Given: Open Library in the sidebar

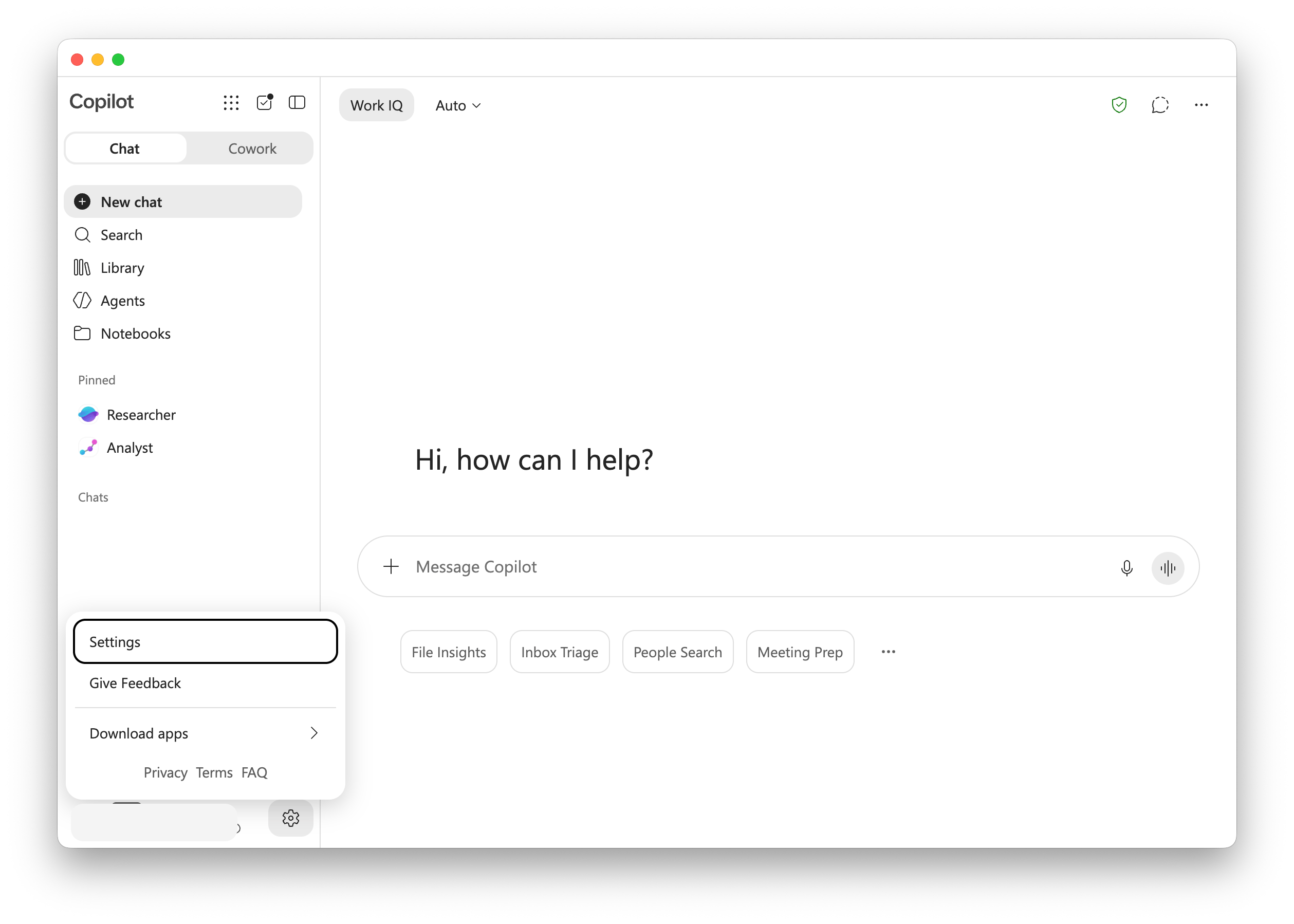Looking at the screenshot, I should 182,268.
